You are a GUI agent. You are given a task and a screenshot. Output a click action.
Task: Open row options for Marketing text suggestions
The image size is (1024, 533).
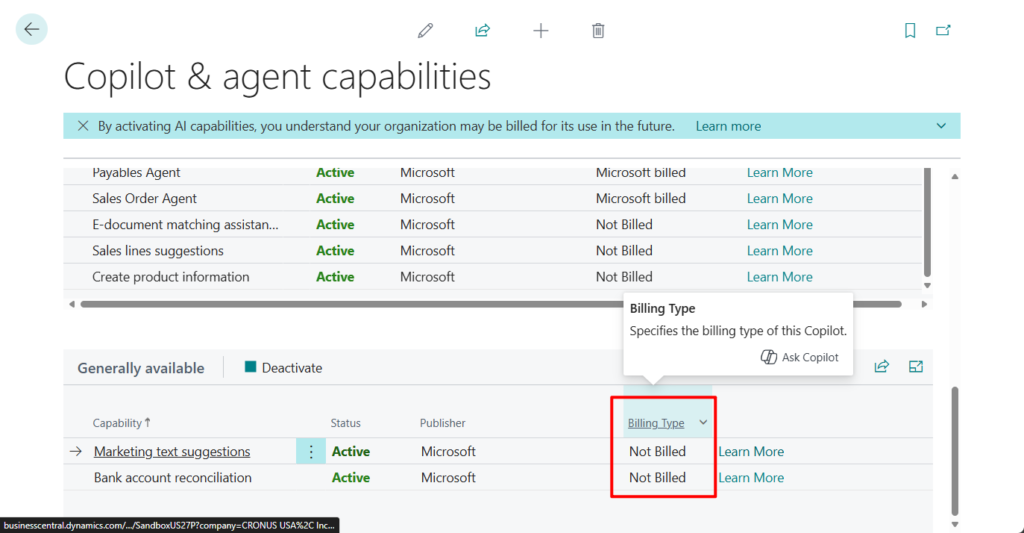pyautogui.click(x=311, y=452)
